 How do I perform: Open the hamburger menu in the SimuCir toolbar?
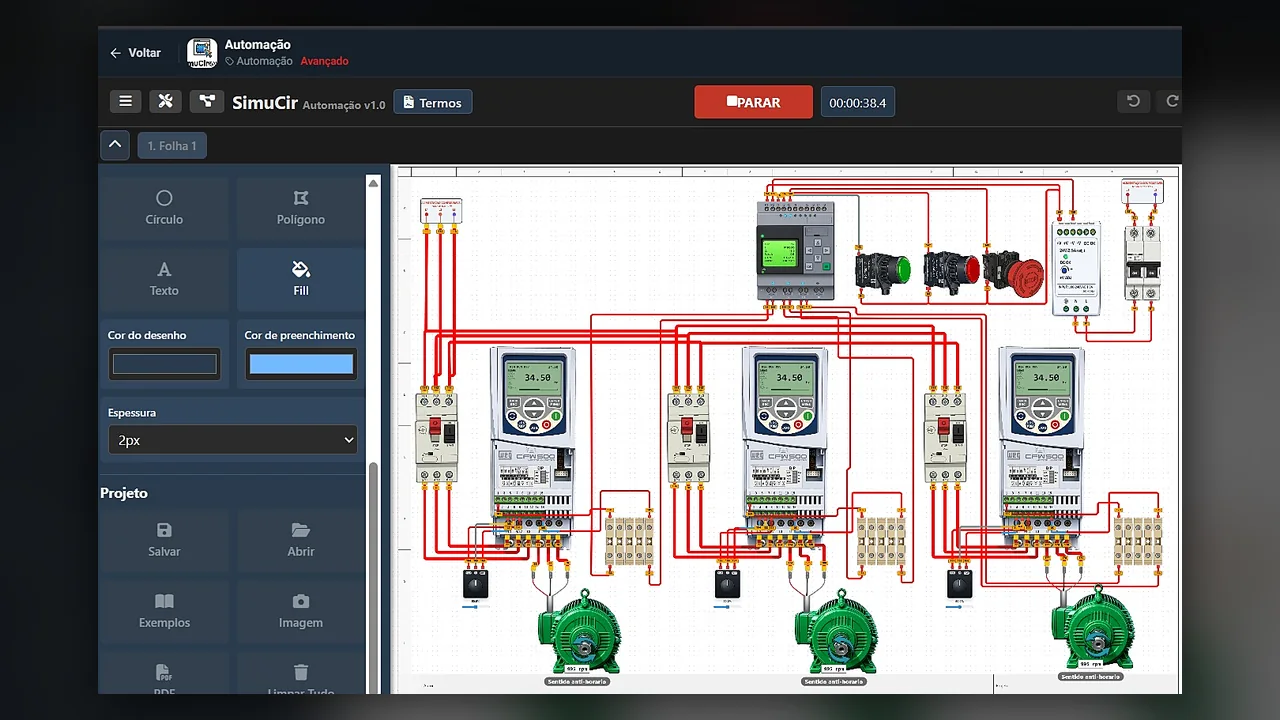[125, 102]
